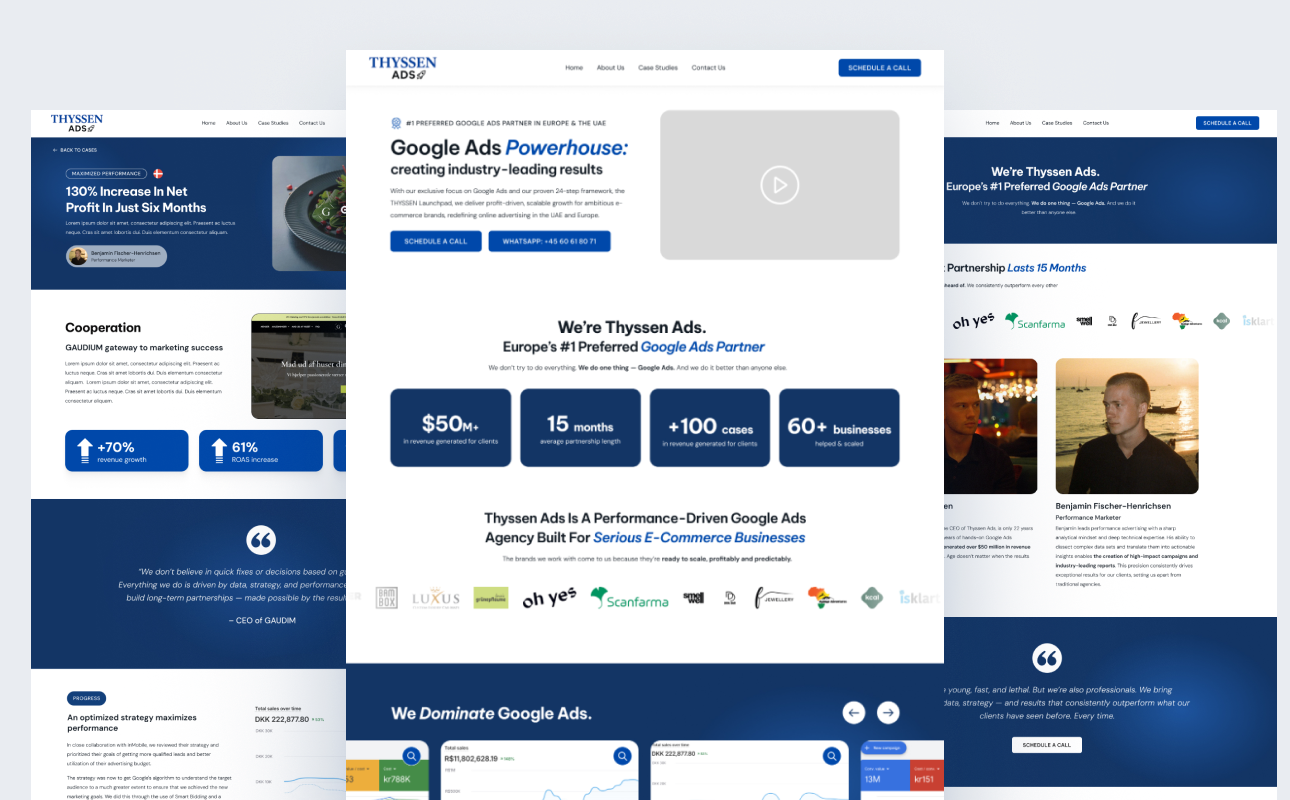Click the food plate image on left page
The height and width of the screenshot is (800, 1290).
point(309,214)
